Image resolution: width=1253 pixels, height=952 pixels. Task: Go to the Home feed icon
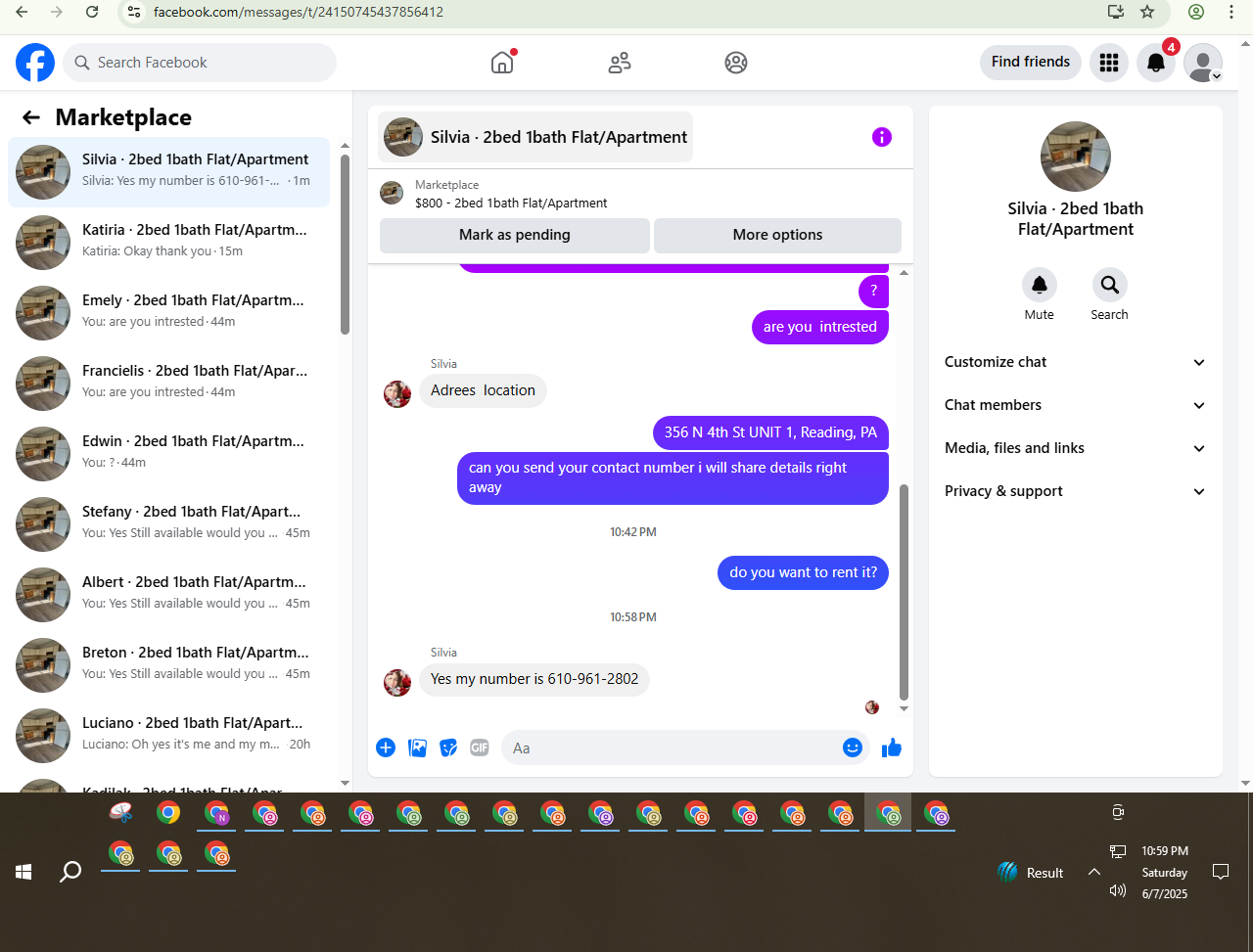[x=502, y=63]
